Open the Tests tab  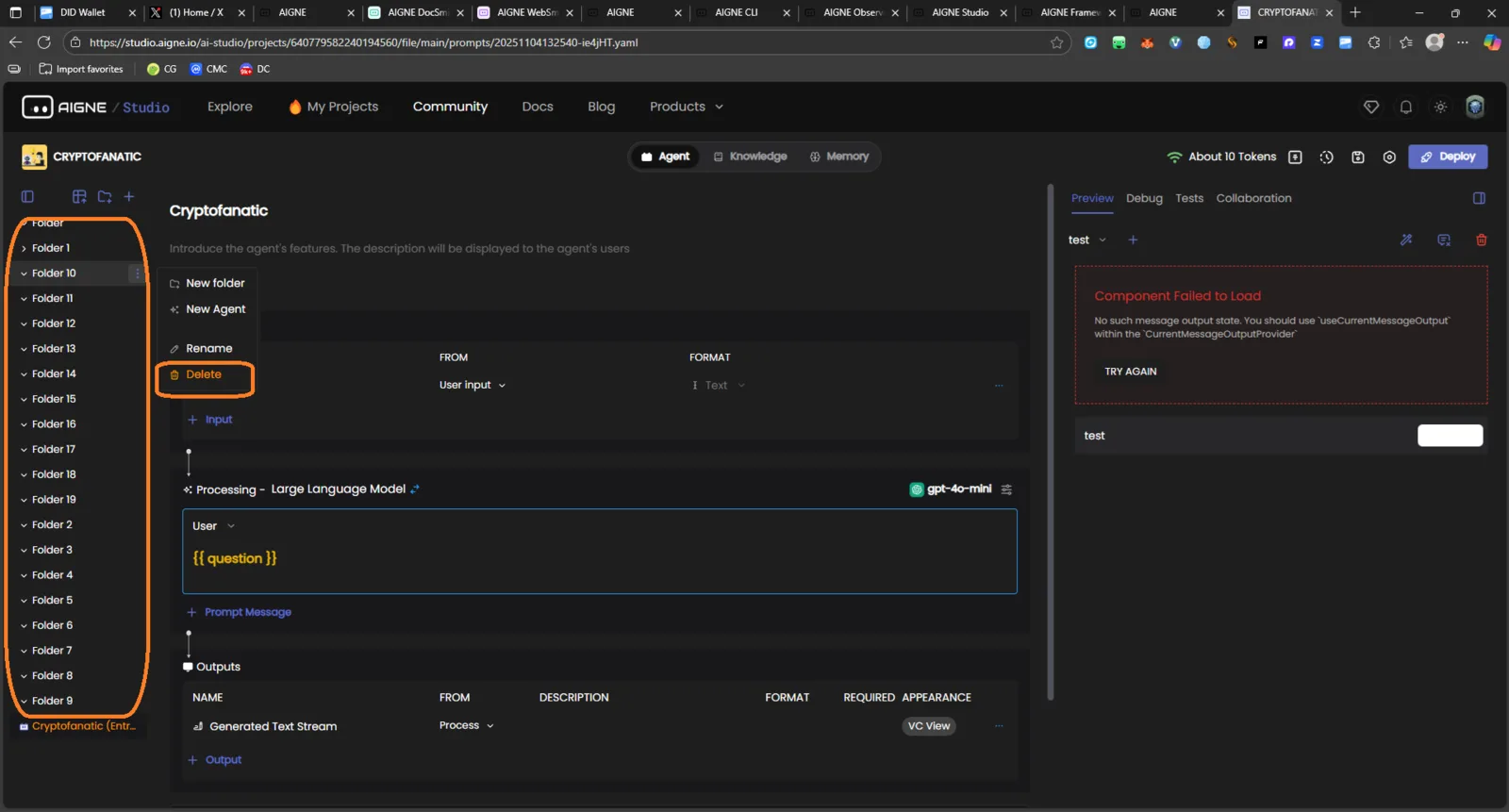(x=1189, y=199)
